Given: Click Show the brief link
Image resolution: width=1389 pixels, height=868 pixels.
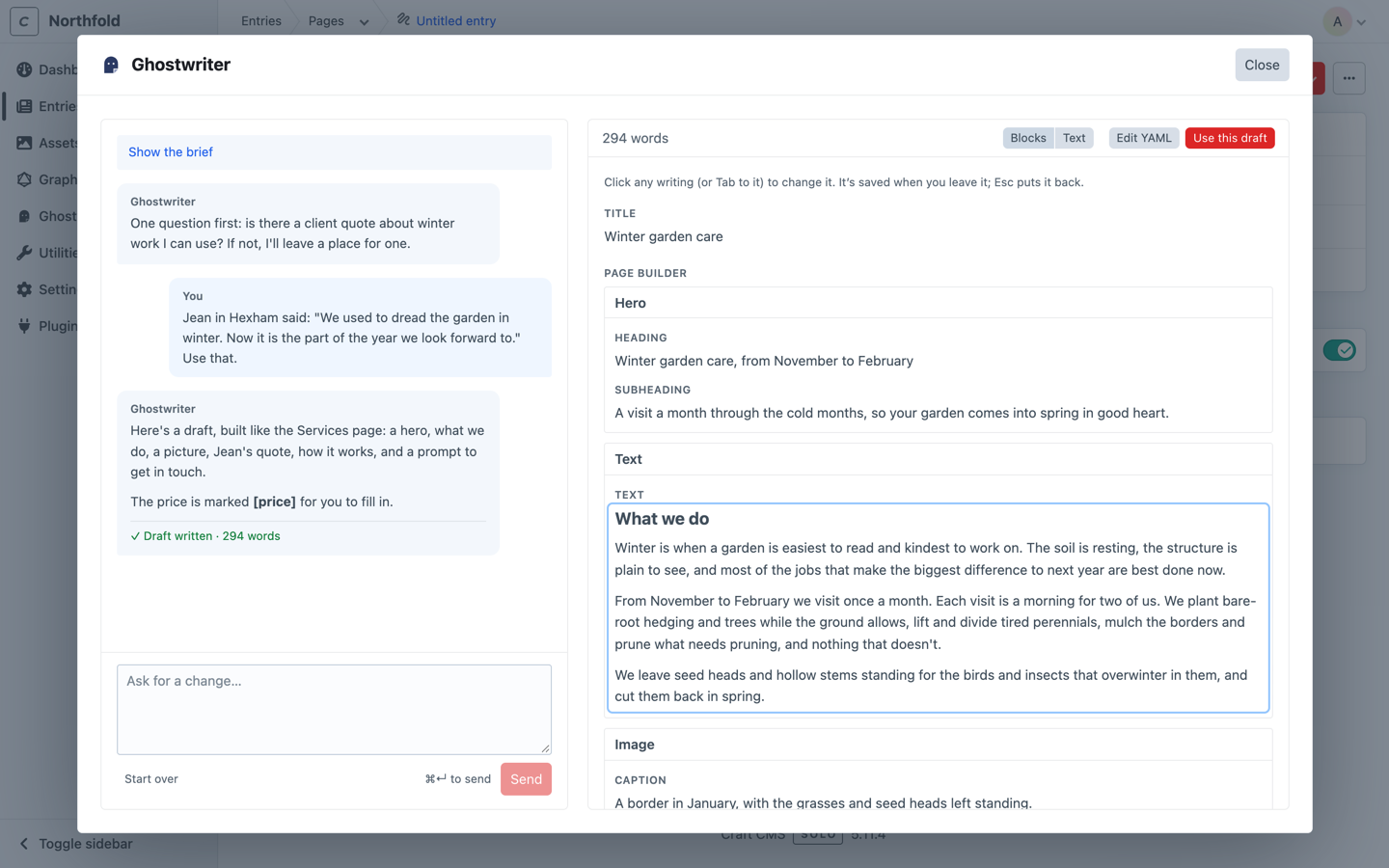Looking at the screenshot, I should (x=171, y=152).
